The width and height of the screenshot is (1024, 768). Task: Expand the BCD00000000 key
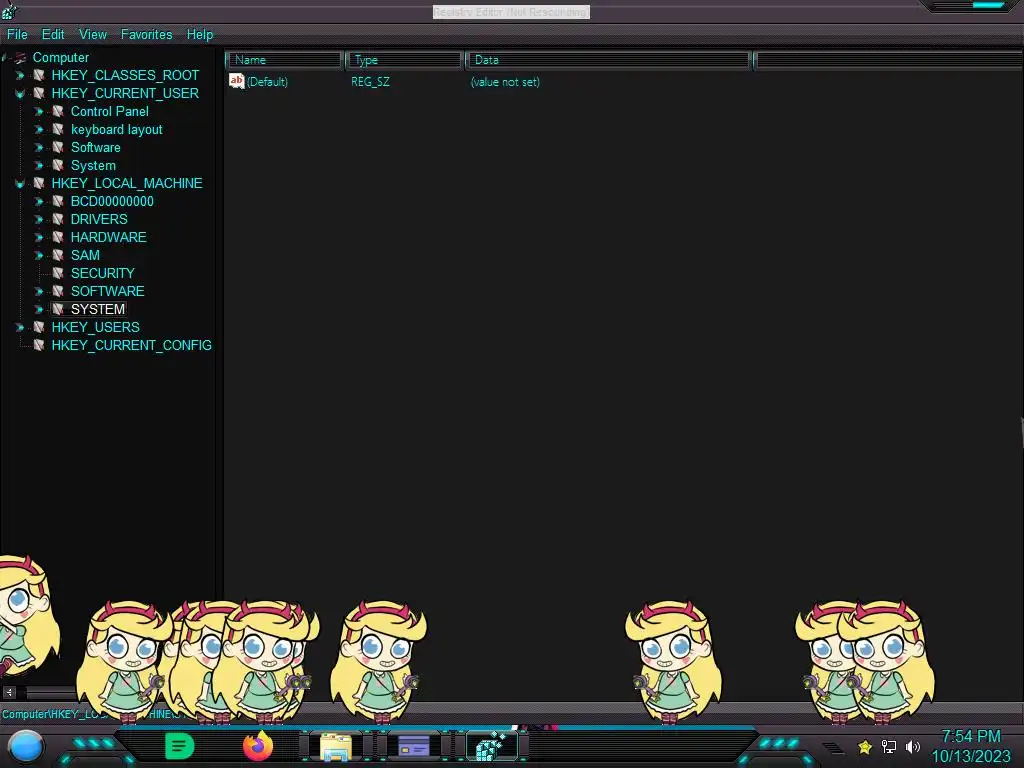click(x=39, y=201)
